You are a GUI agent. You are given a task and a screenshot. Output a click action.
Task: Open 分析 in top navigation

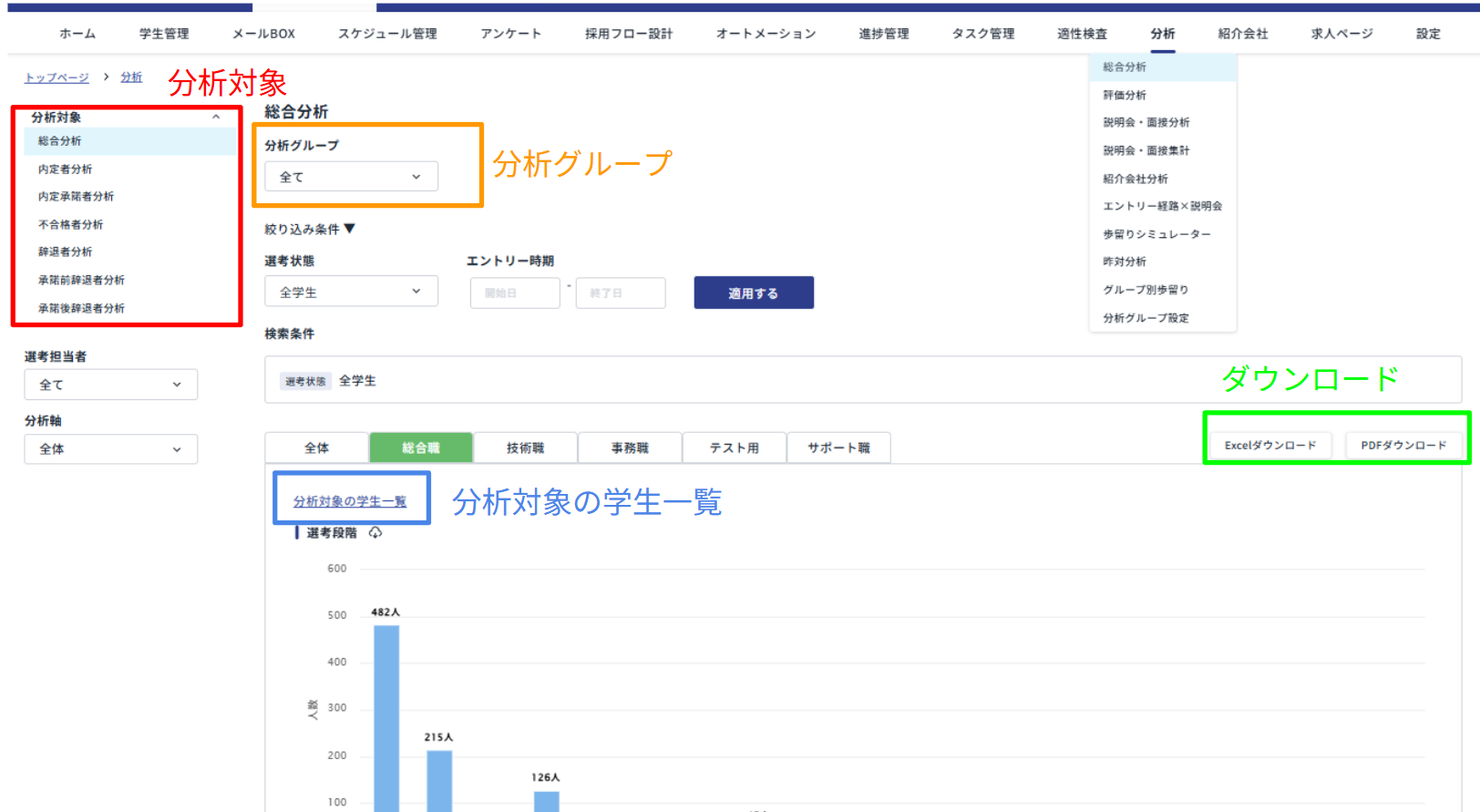tap(1163, 34)
